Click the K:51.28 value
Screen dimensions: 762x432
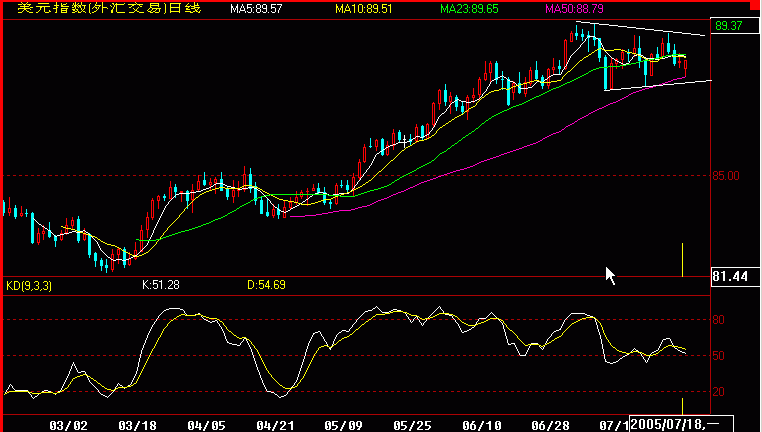tap(161, 285)
